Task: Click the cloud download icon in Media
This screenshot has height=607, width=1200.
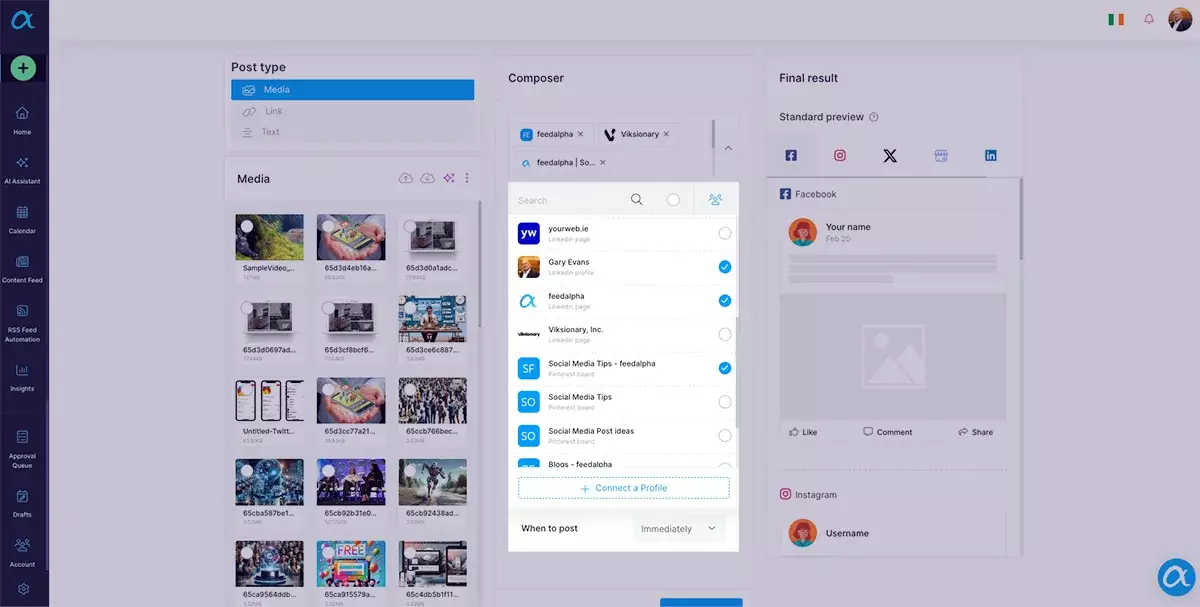Action: point(428,178)
